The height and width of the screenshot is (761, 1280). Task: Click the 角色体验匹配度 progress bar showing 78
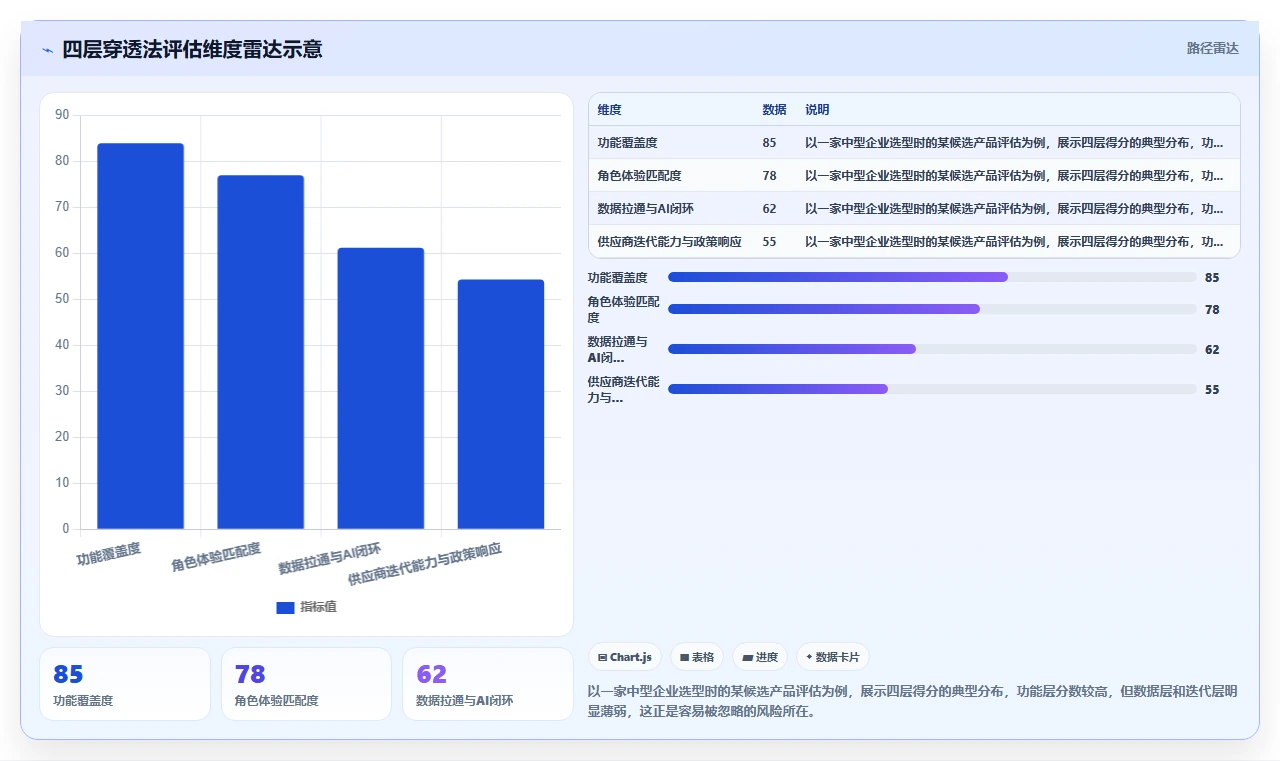click(x=932, y=309)
